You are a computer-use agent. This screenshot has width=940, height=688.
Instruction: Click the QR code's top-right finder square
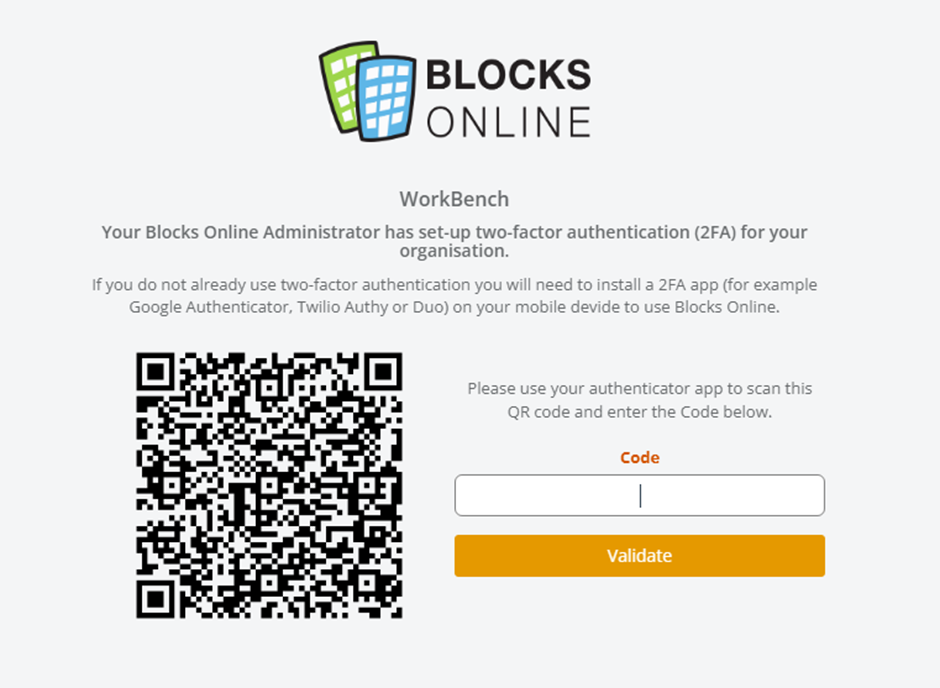coord(383,372)
